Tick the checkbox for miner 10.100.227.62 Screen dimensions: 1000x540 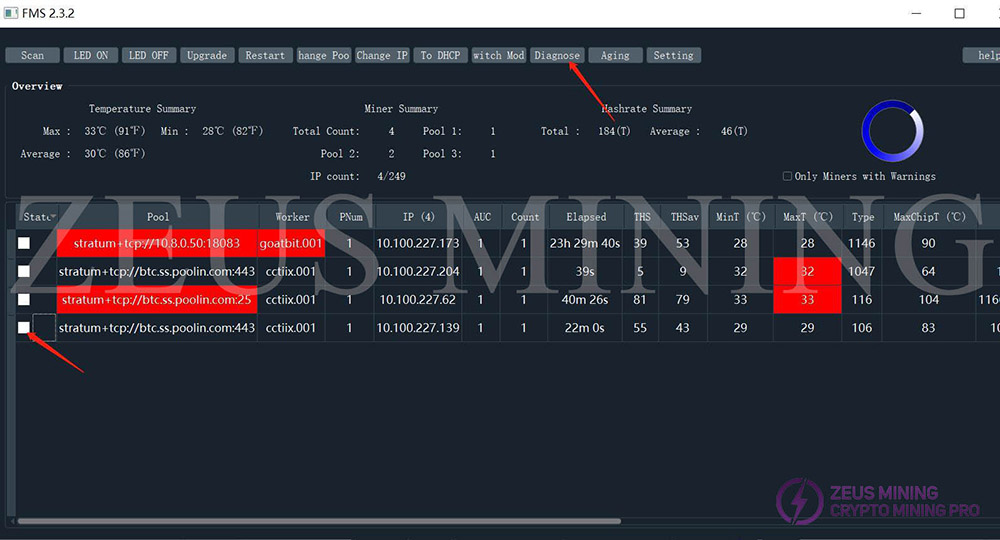tap(24, 299)
